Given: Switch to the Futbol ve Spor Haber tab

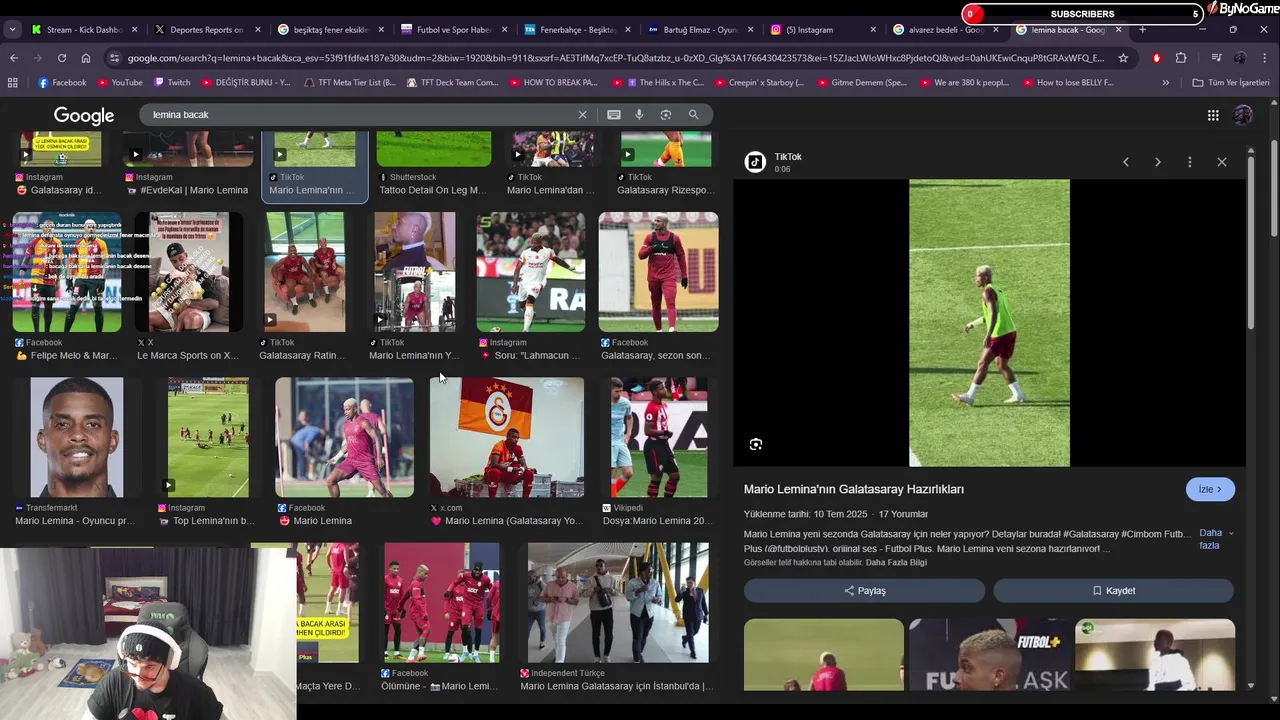Looking at the screenshot, I should (x=453, y=30).
